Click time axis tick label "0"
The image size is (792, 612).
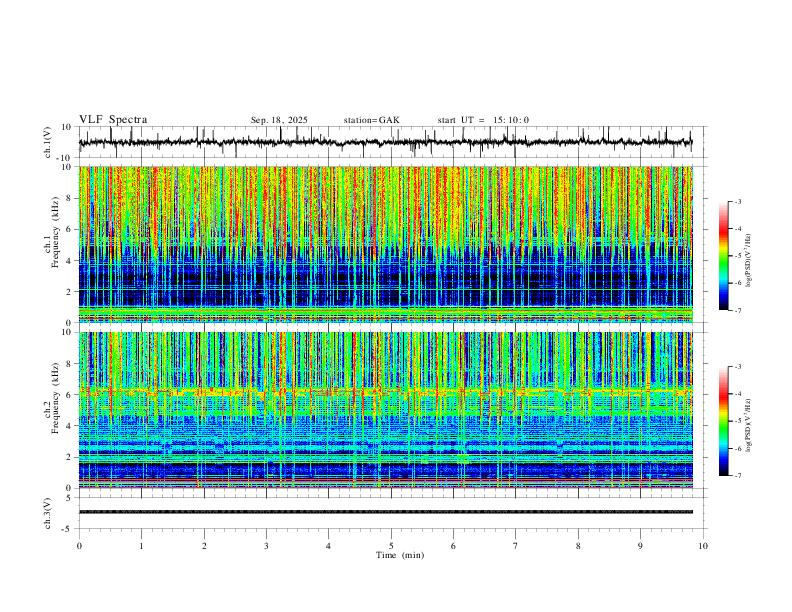pos(79,546)
